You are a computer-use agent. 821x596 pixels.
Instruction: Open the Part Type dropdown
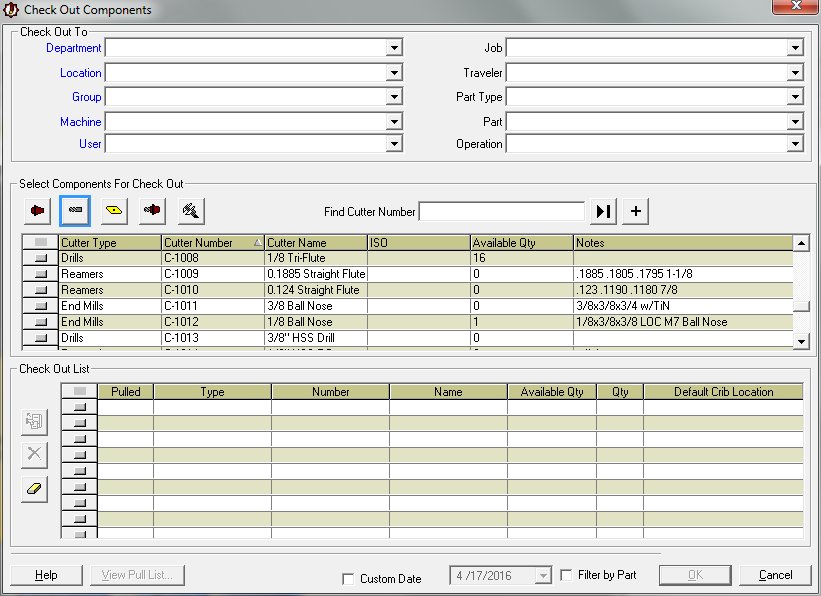pyautogui.click(x=795, y=96)
